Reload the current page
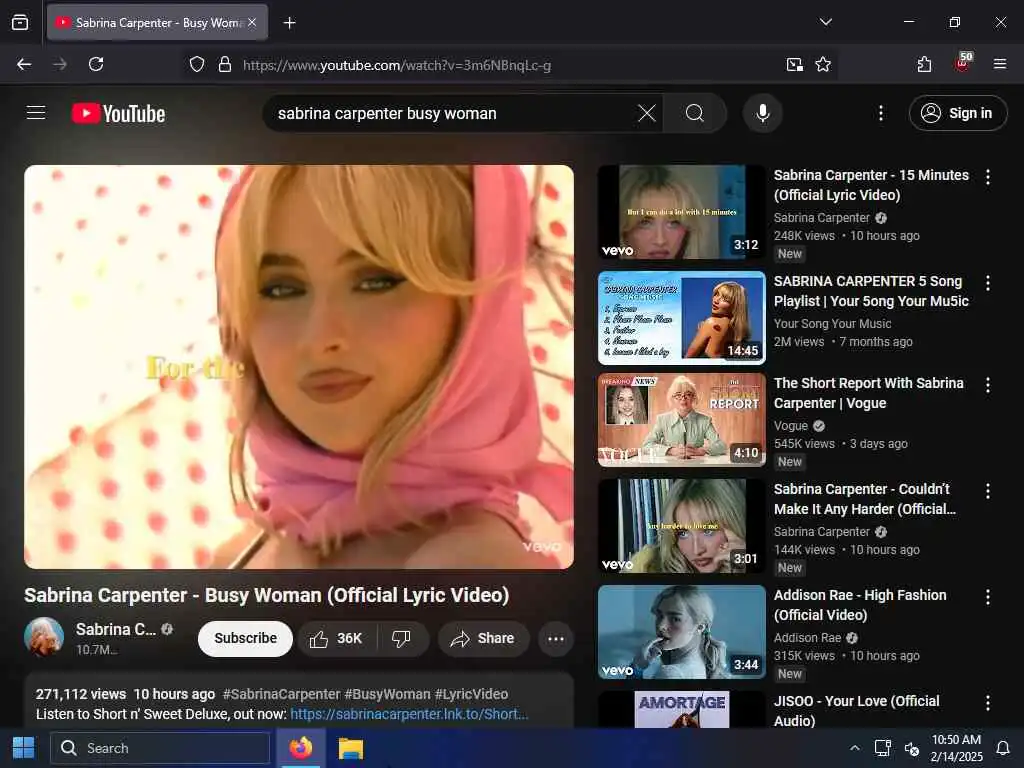This screenshot has height=768, width=1024. coord(96,64)
